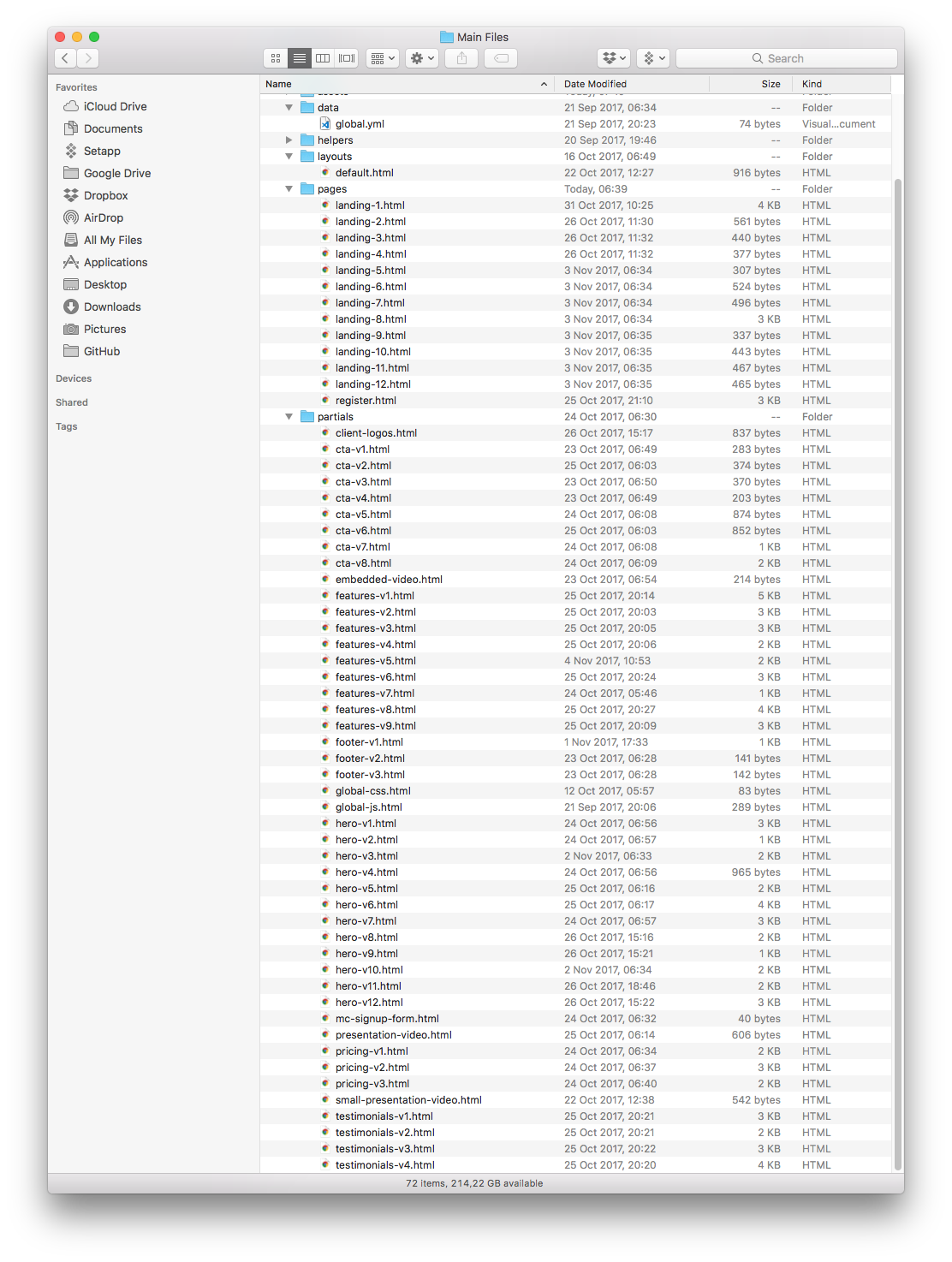This screenshot has height=1262, width=952.
Task: Sort by the Size column header
Action: (x=750, y=84)
